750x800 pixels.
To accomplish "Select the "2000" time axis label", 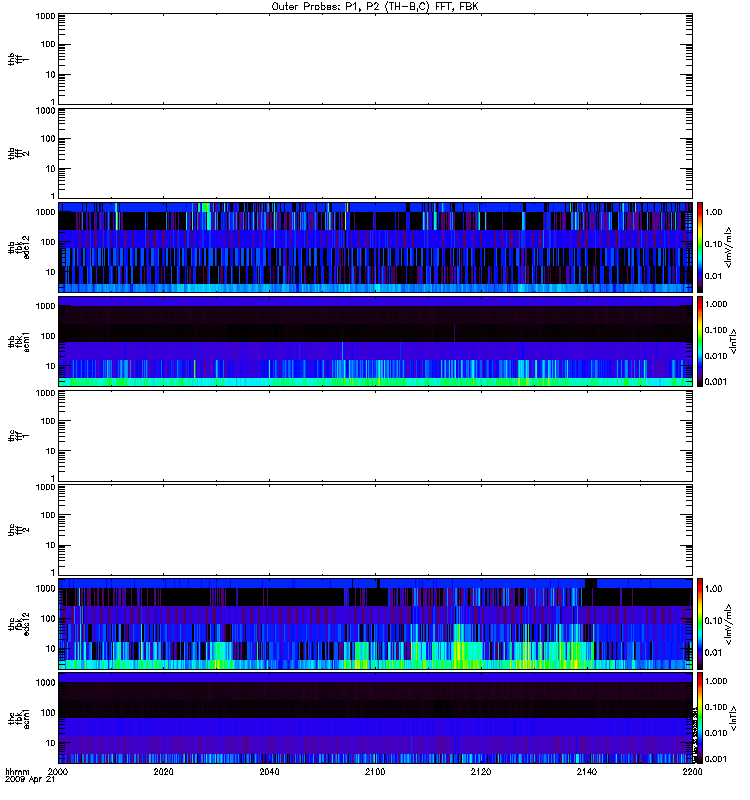I will [58, 771].
